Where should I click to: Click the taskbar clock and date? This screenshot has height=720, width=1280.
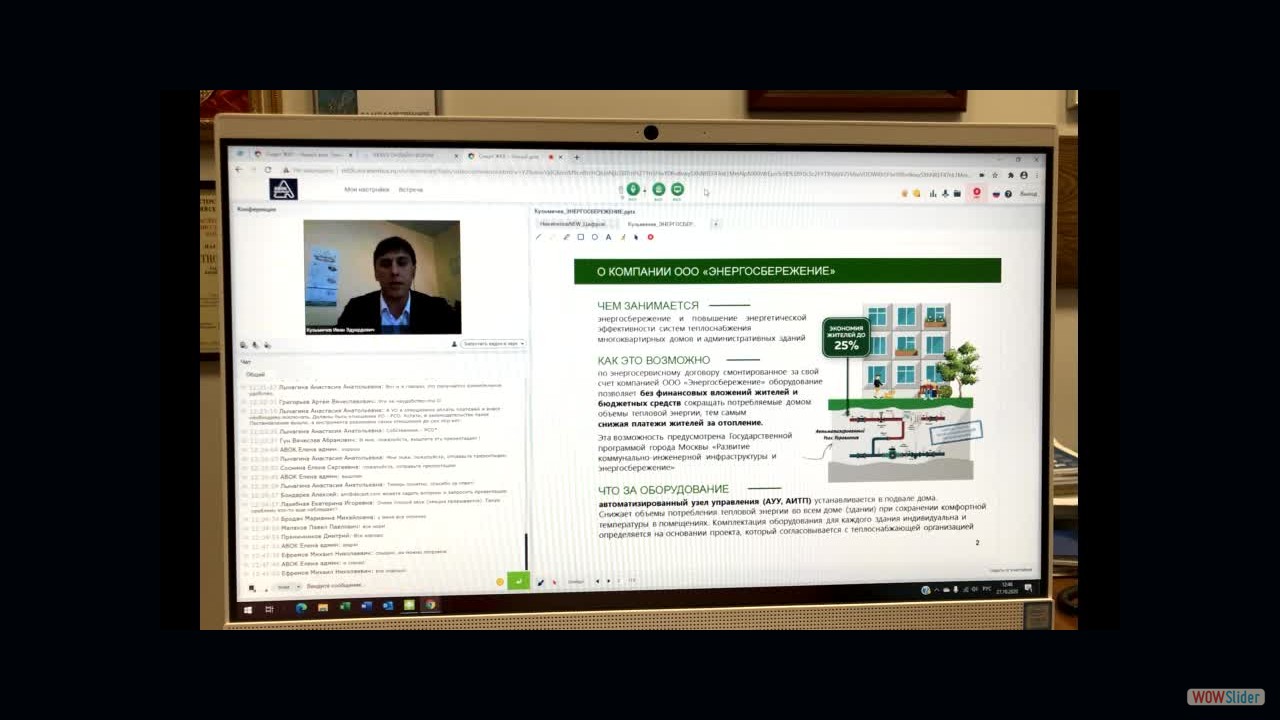pyautogui.click(x=1008, y=587)
